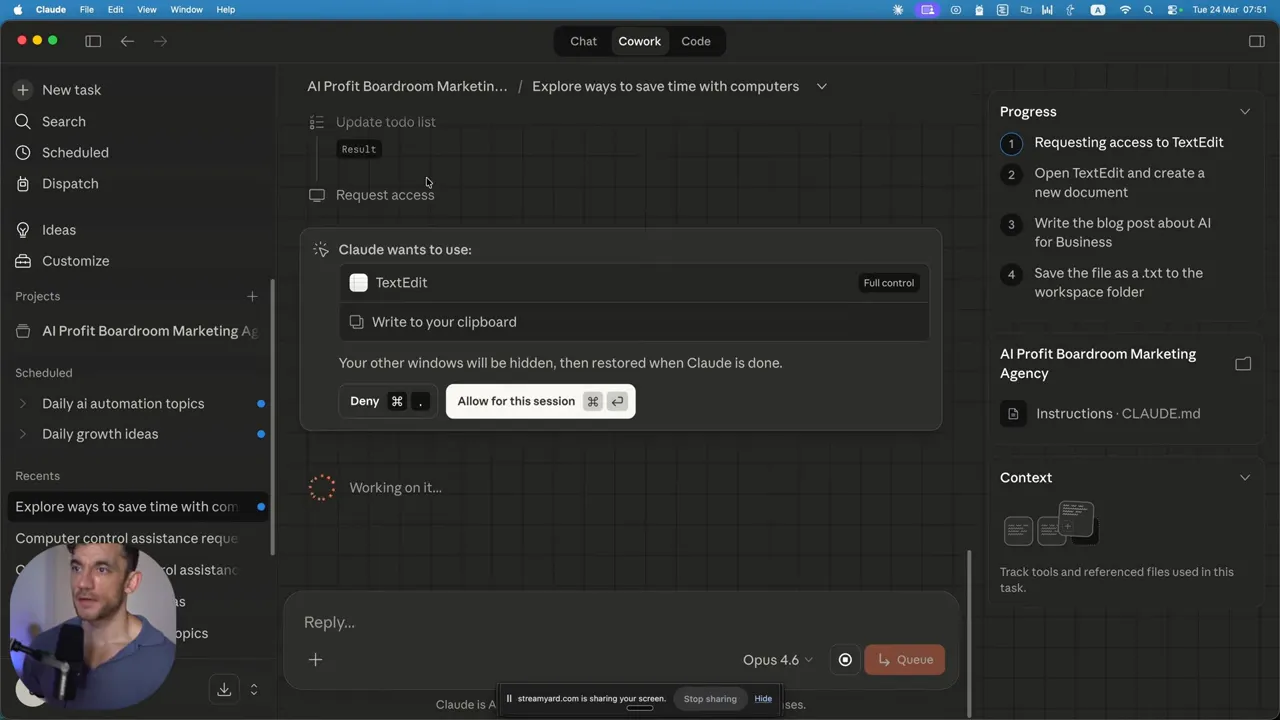Image resolution: width=1280 pixels, height=720 pixels.
Task: Collapse the Progress panel
Action: [1245, 112]
